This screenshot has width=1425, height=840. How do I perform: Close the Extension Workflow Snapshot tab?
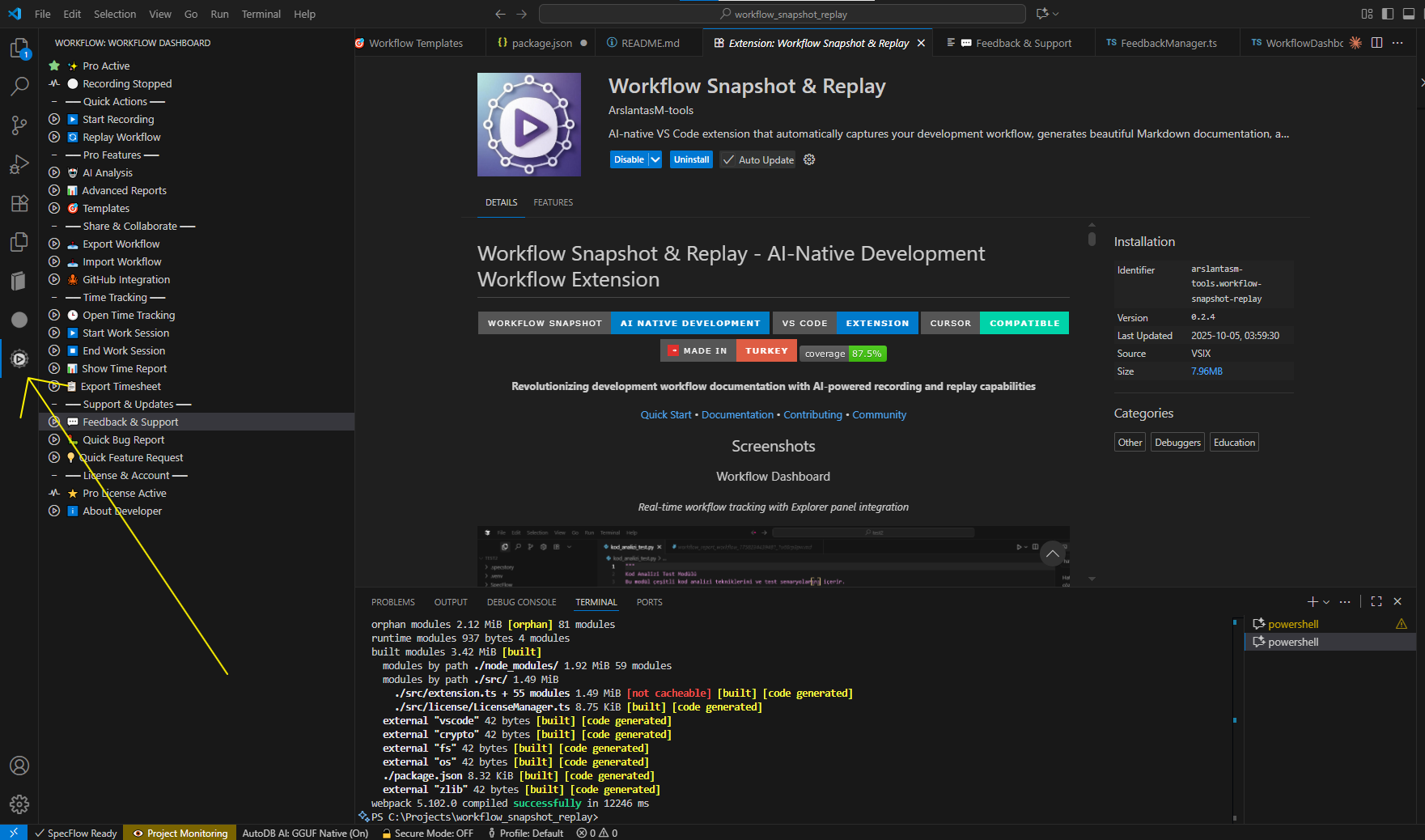pos(921,43)
